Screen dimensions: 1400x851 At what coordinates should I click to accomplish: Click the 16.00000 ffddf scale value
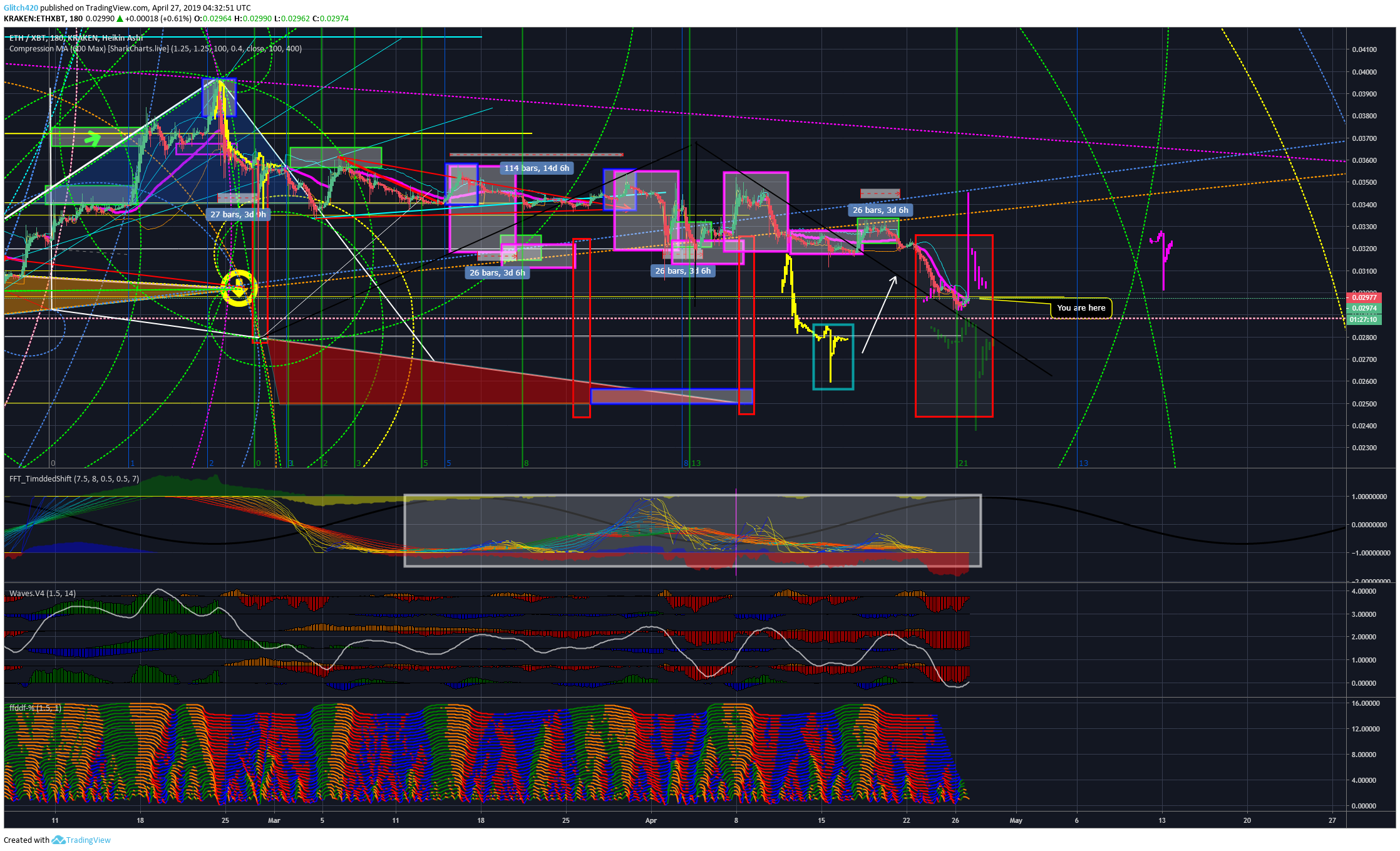pyautogui.click(x=1366, y=703)
